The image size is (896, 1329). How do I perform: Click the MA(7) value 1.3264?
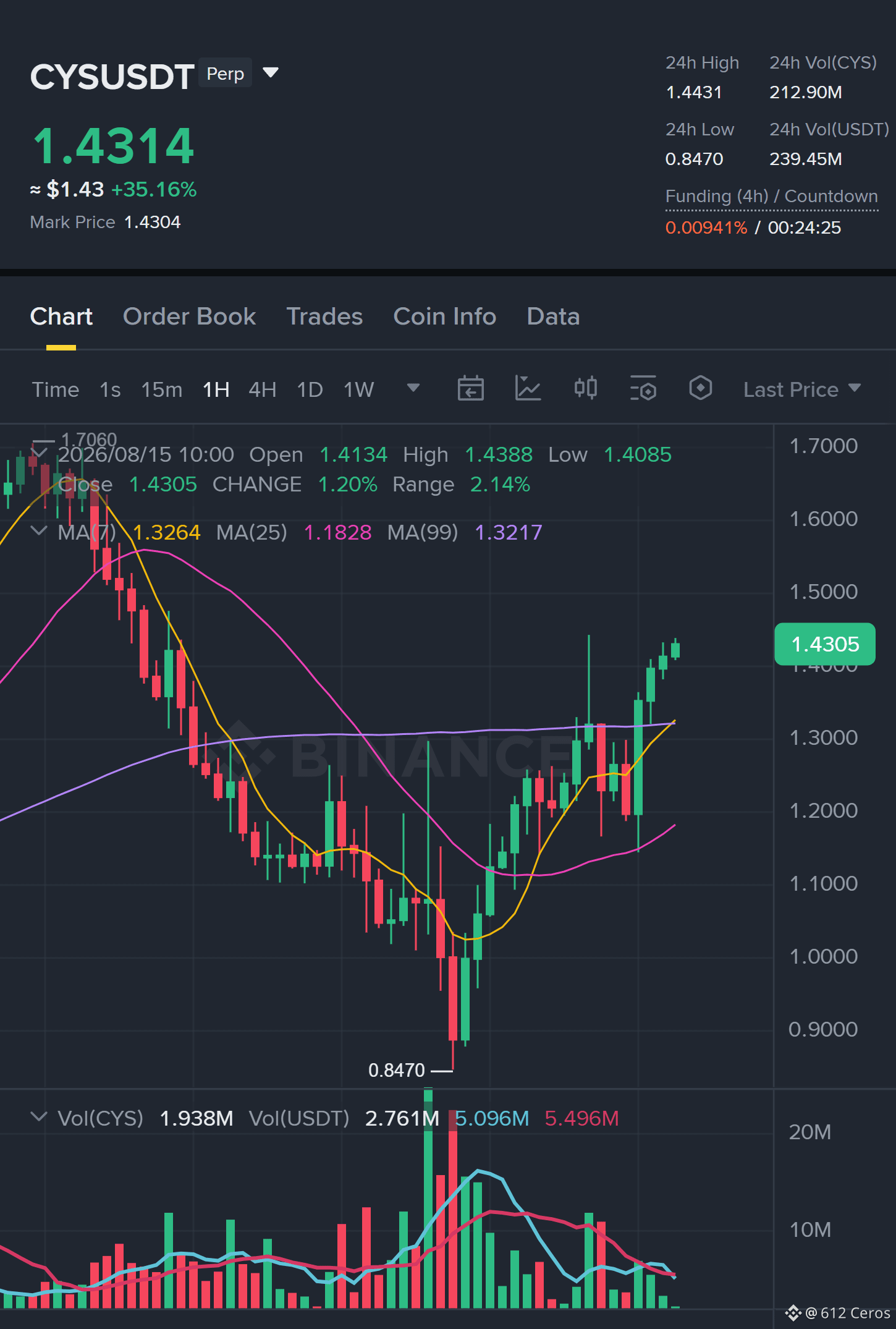[167, 532]
